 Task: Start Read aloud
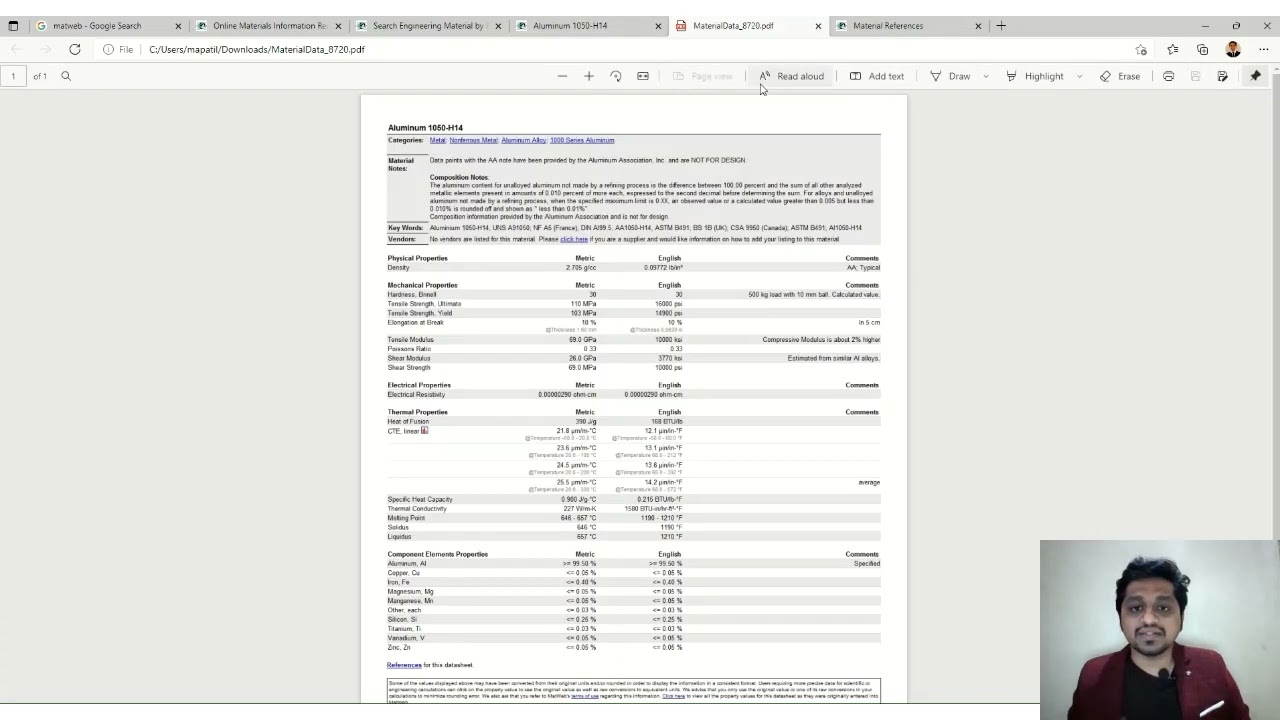point(791,76)
